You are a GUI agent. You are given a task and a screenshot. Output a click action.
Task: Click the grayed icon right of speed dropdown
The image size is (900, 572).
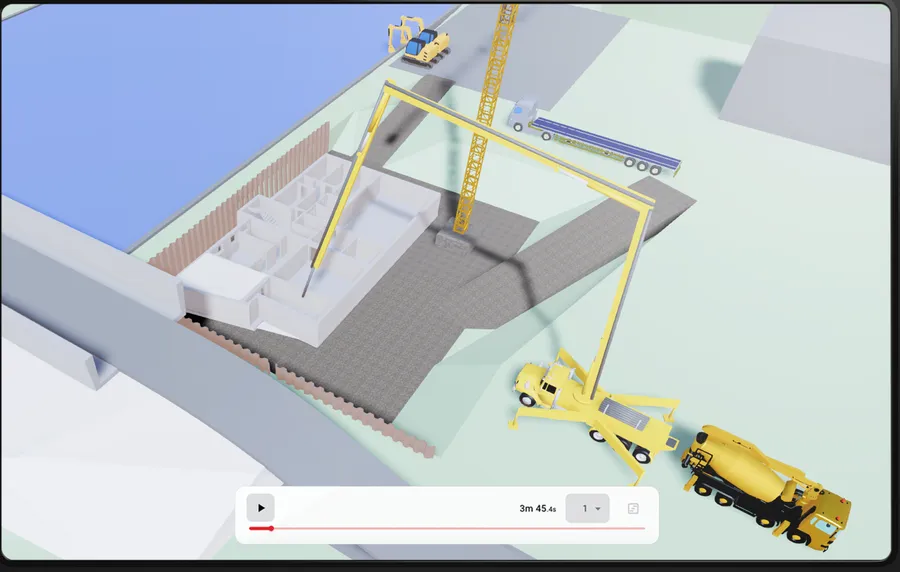633,508
